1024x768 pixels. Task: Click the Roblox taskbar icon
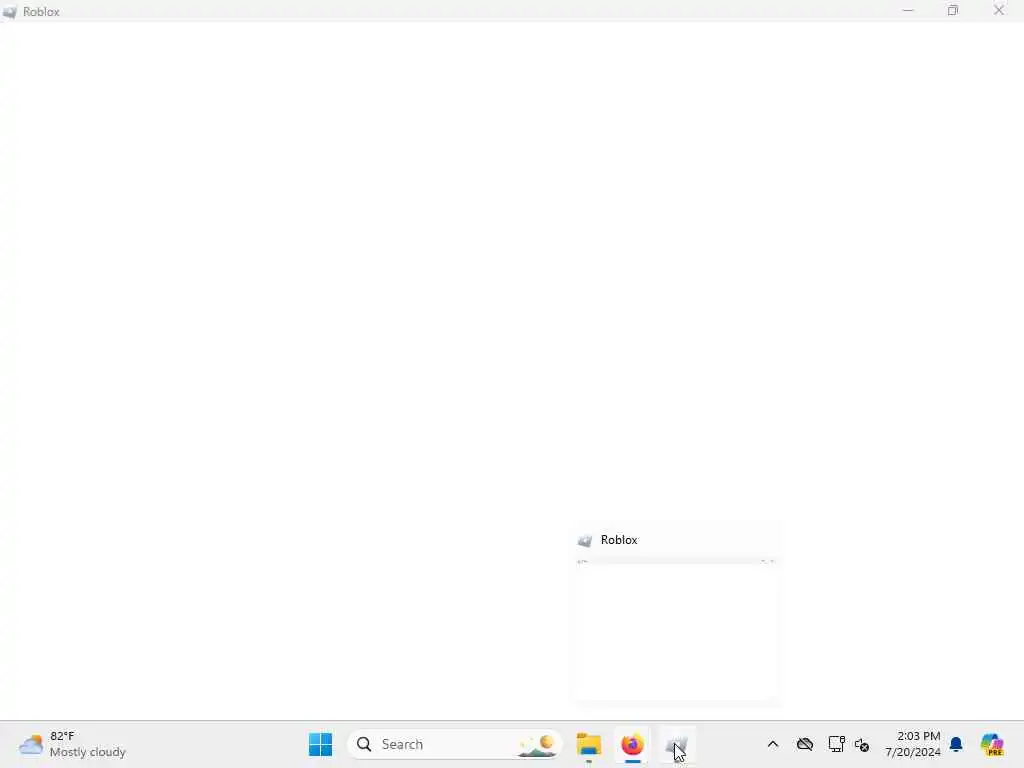click(x=677, y=744)
